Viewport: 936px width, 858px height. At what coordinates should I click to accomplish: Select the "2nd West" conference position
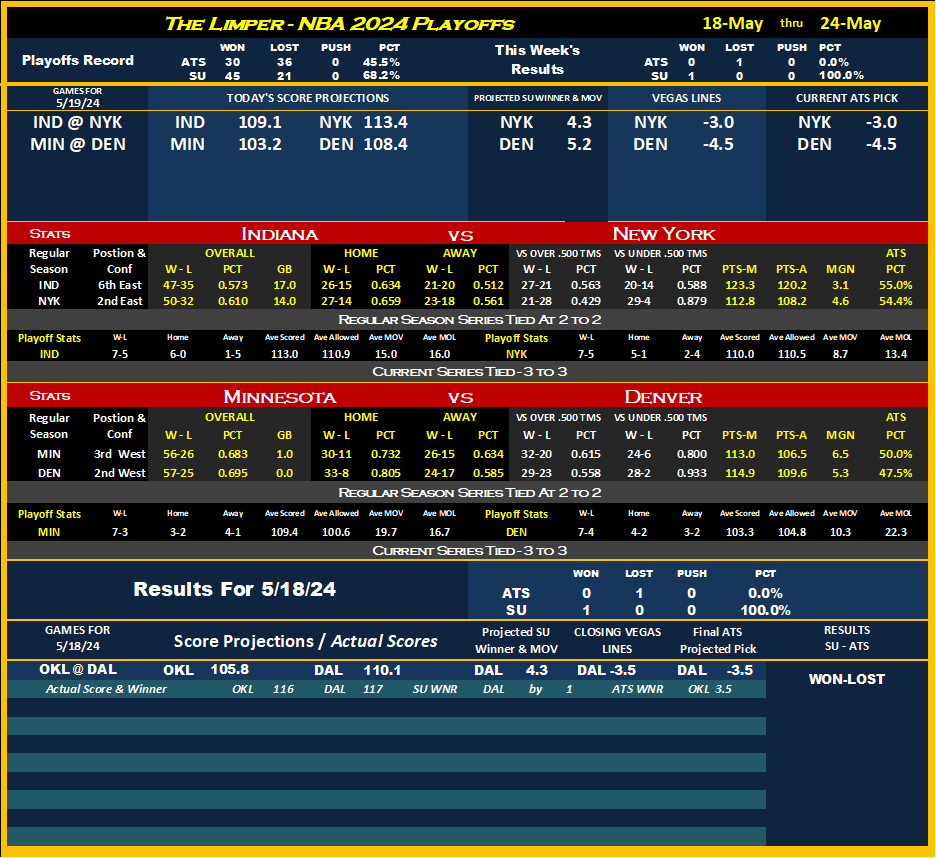(x=120, y=473)
